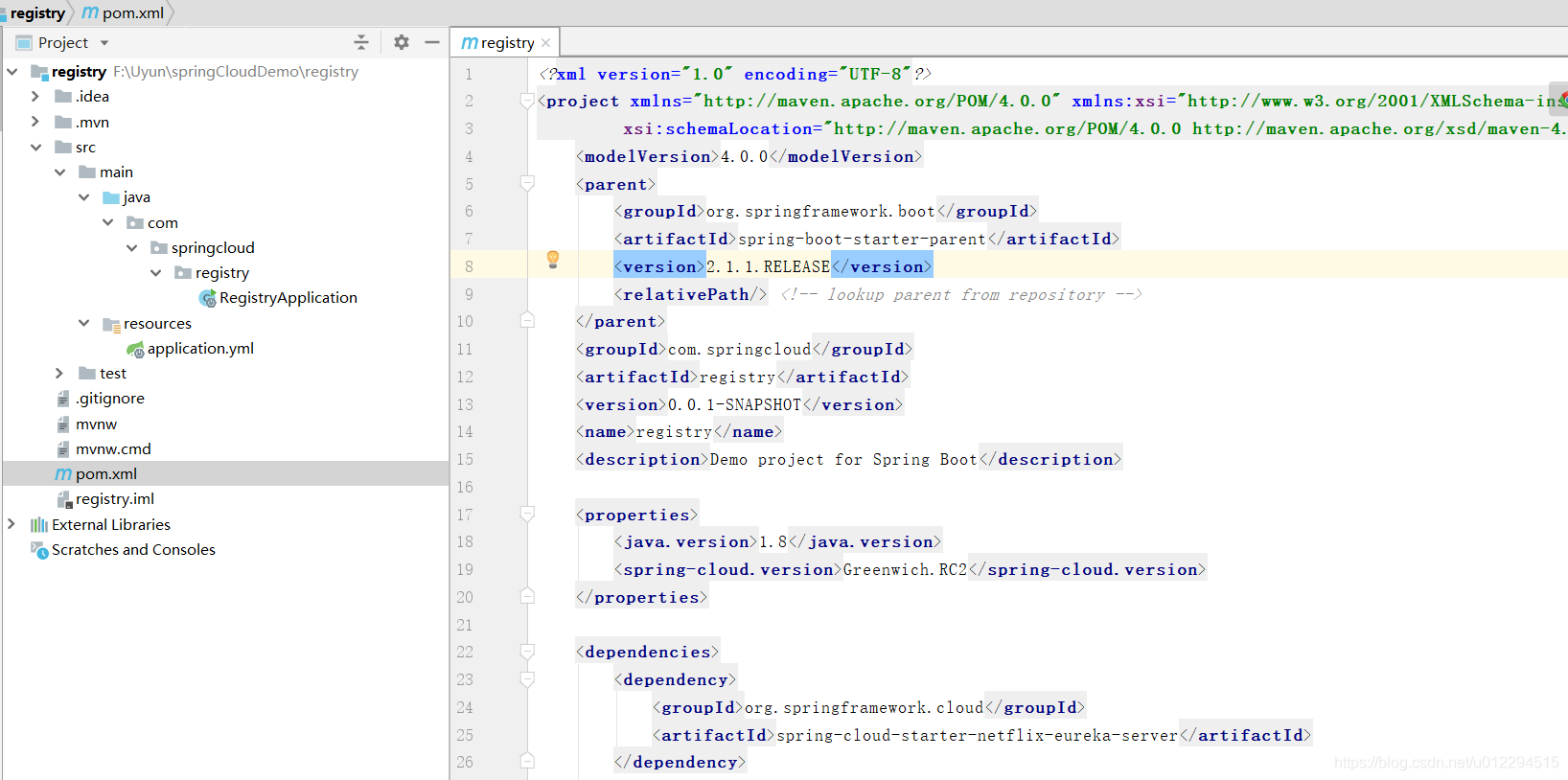1568x780 pixels.
Task: Click the resources folder icon
Action: (111, 325)
